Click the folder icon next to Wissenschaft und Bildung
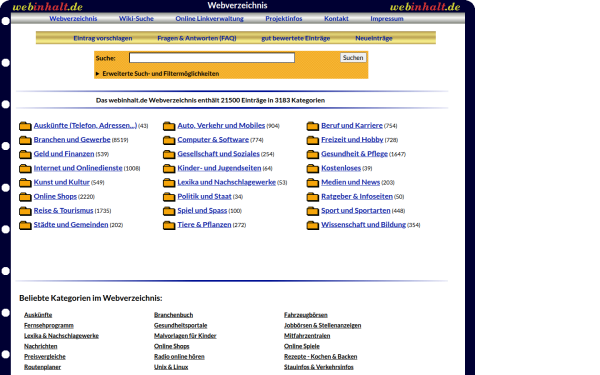Image resolution: width=600 pixels, height=375 pixels. click(313, 225)
